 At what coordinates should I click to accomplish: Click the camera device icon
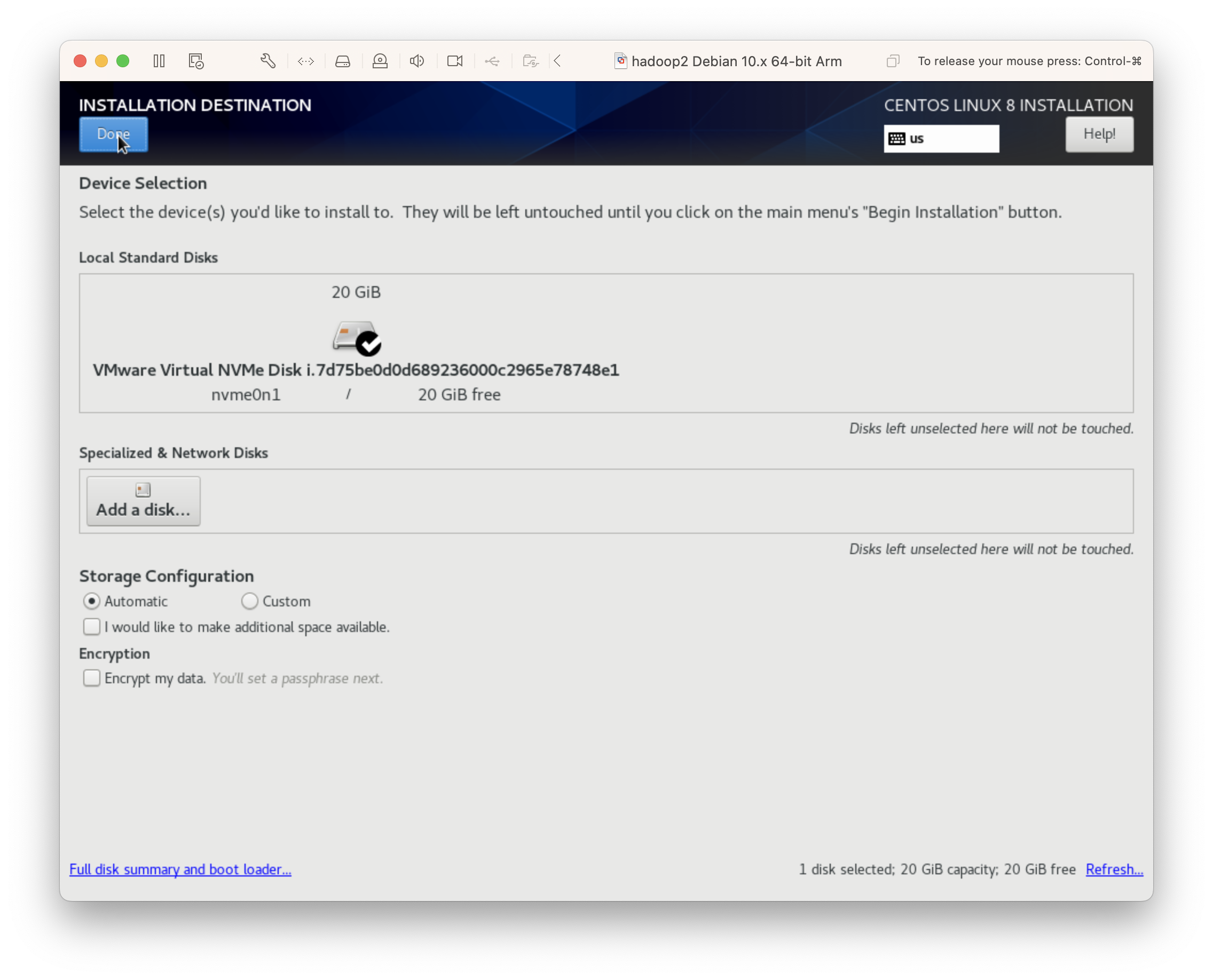coord(455,61)
